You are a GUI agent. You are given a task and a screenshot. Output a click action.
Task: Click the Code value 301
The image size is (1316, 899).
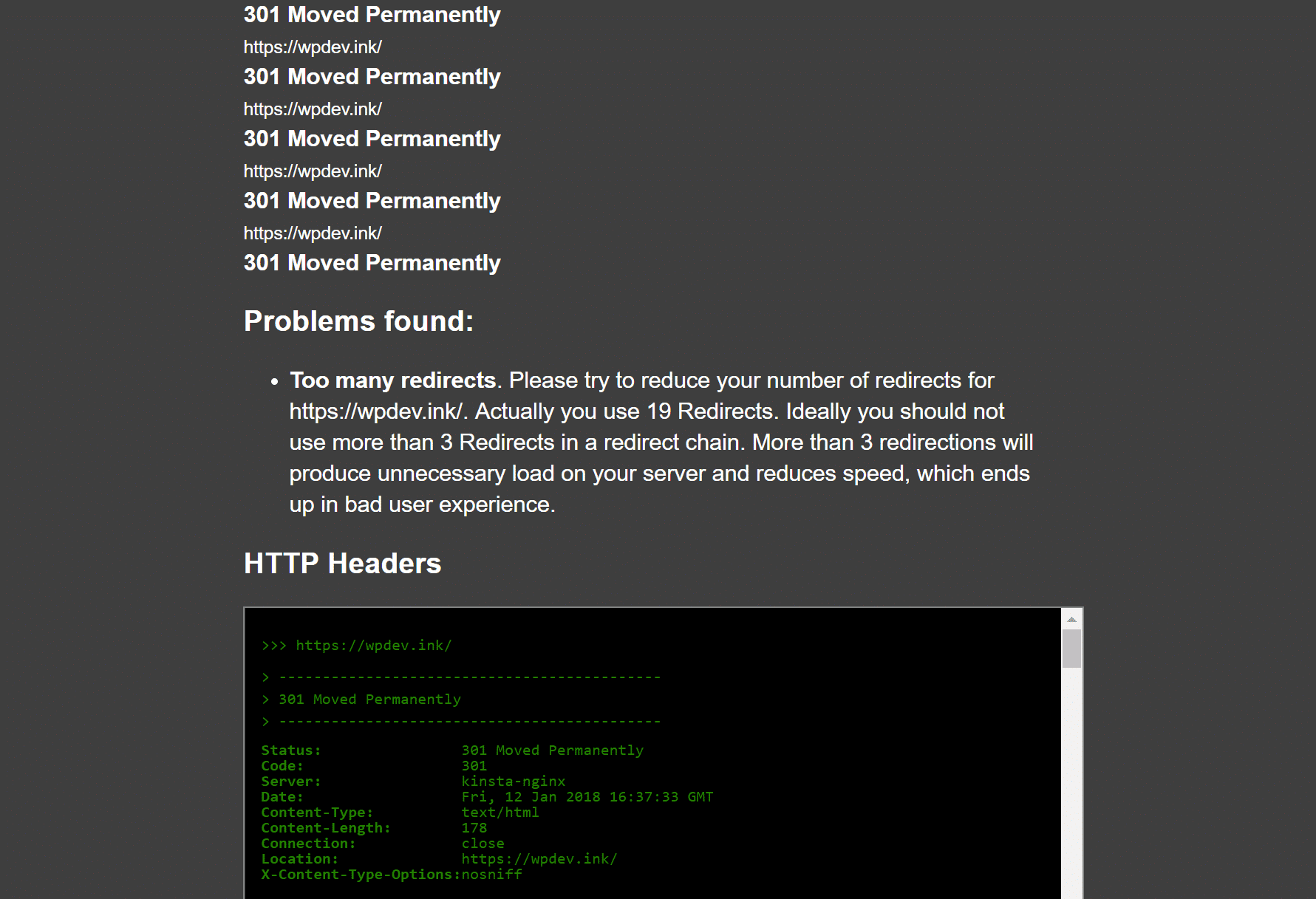(474, 766)
